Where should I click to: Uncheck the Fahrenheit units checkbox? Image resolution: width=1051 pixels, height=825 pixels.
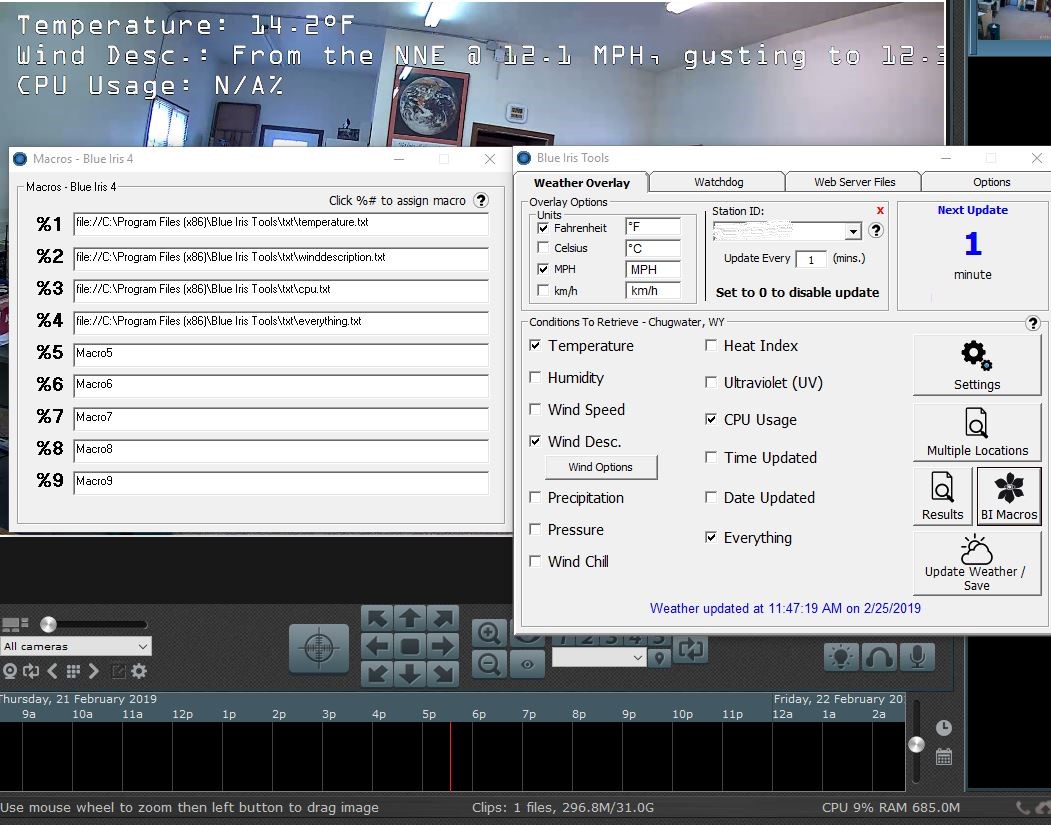pos(543,228)
